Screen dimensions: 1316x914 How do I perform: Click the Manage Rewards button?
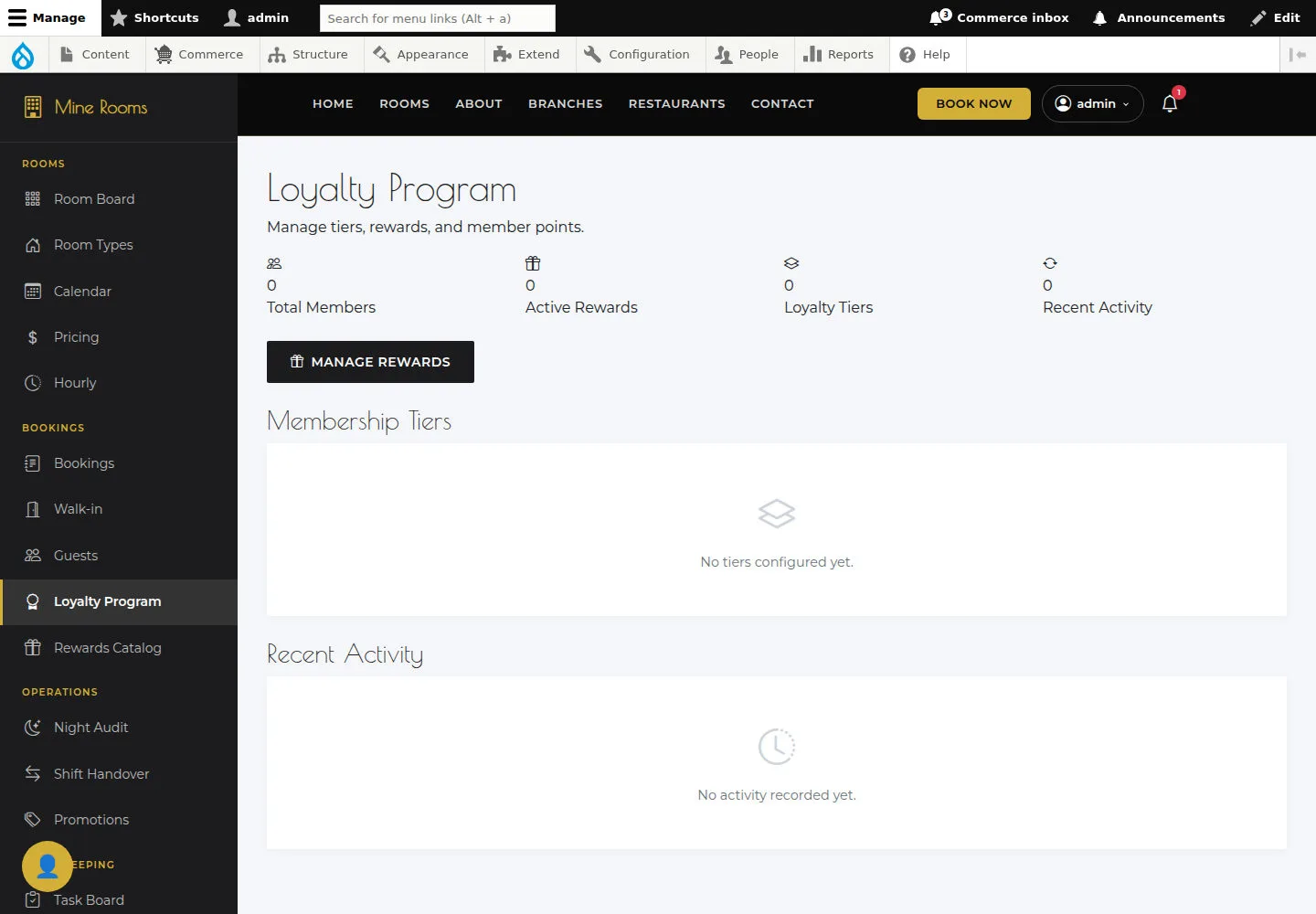coord(370,362)
